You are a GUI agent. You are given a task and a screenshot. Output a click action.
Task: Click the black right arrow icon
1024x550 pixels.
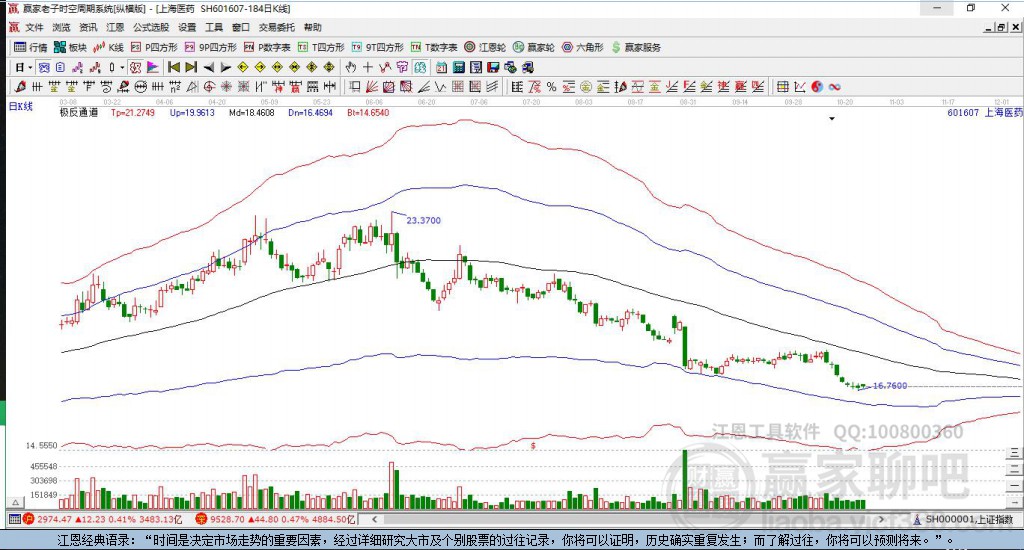225,67
